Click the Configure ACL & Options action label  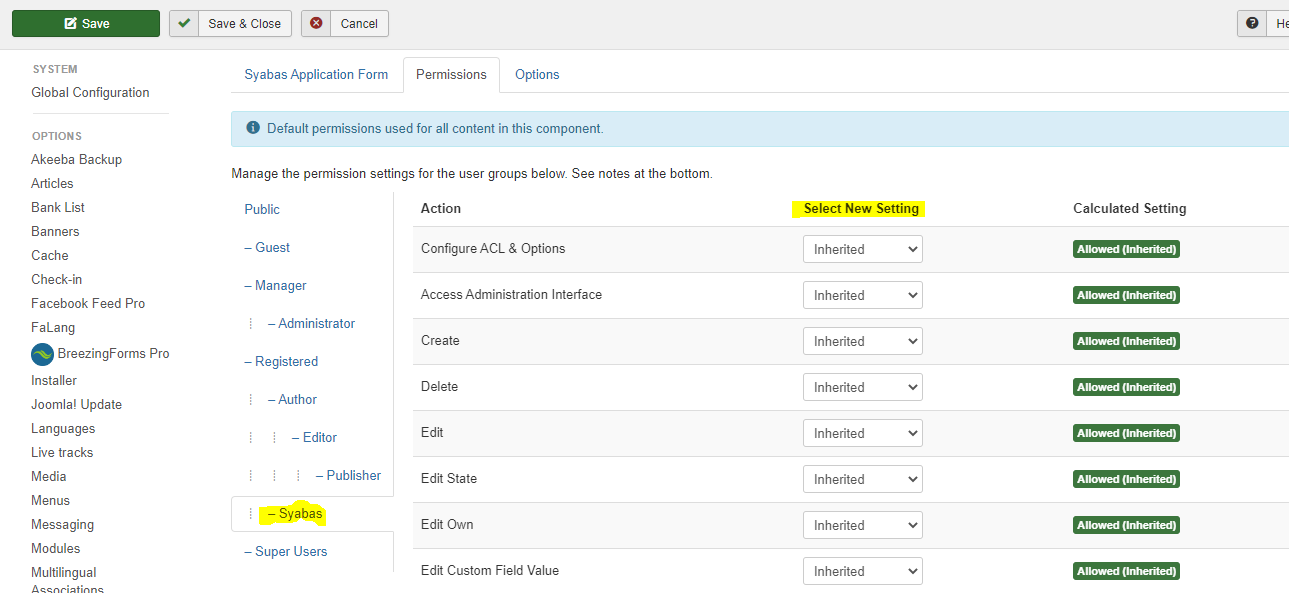tap(493, 248)
